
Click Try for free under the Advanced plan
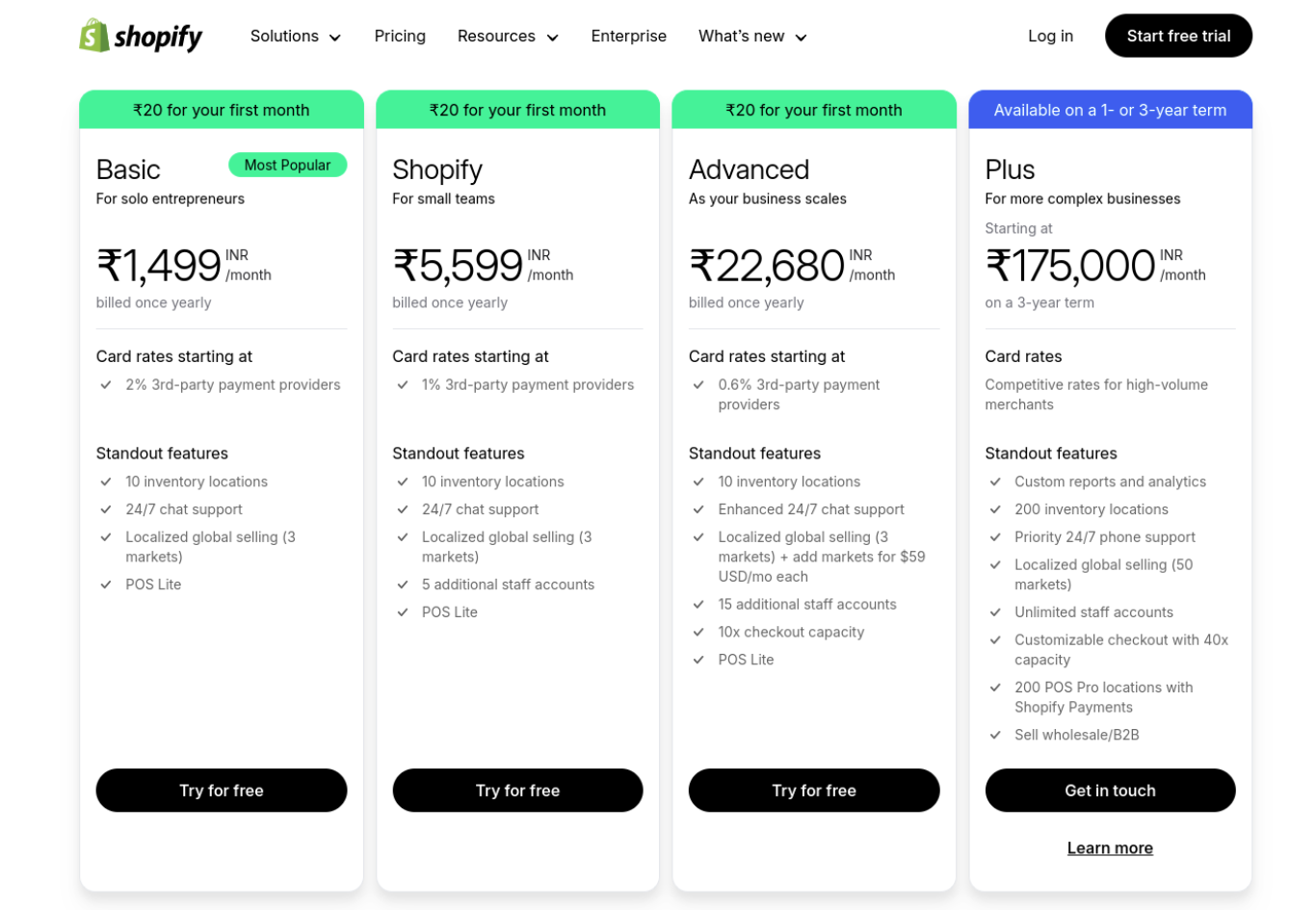coord(814,790)
